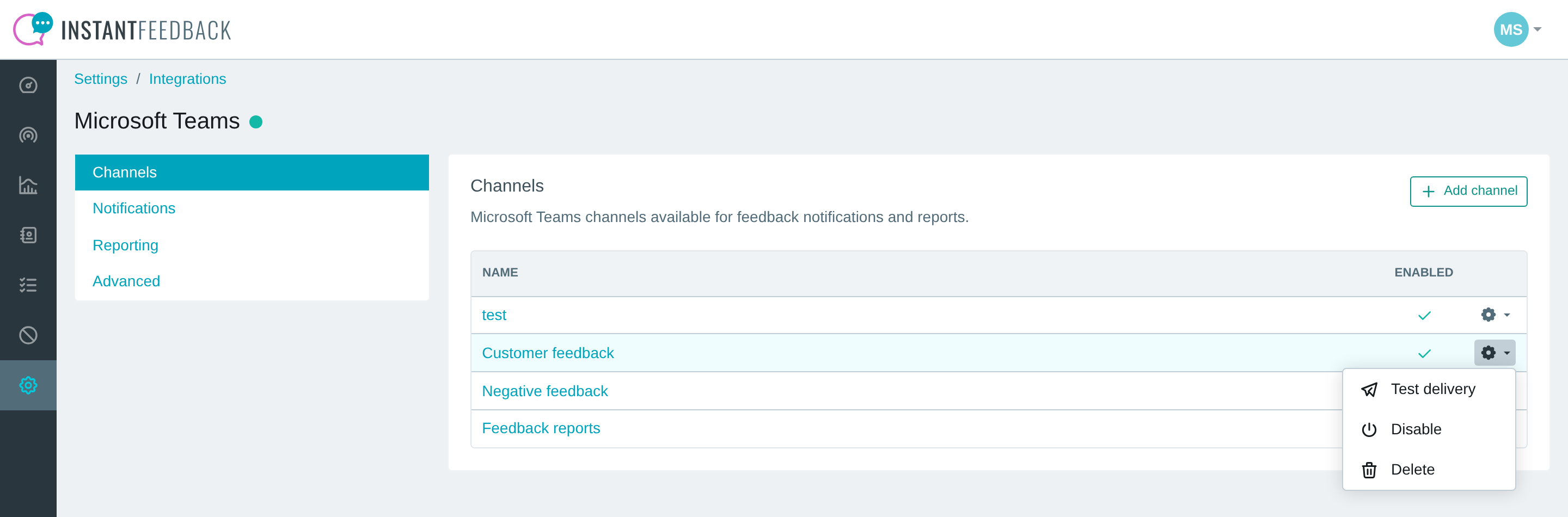The height and width of the screenshot is (517, 1568).
Task: Open the test channel link
Action: coord(494,315)
